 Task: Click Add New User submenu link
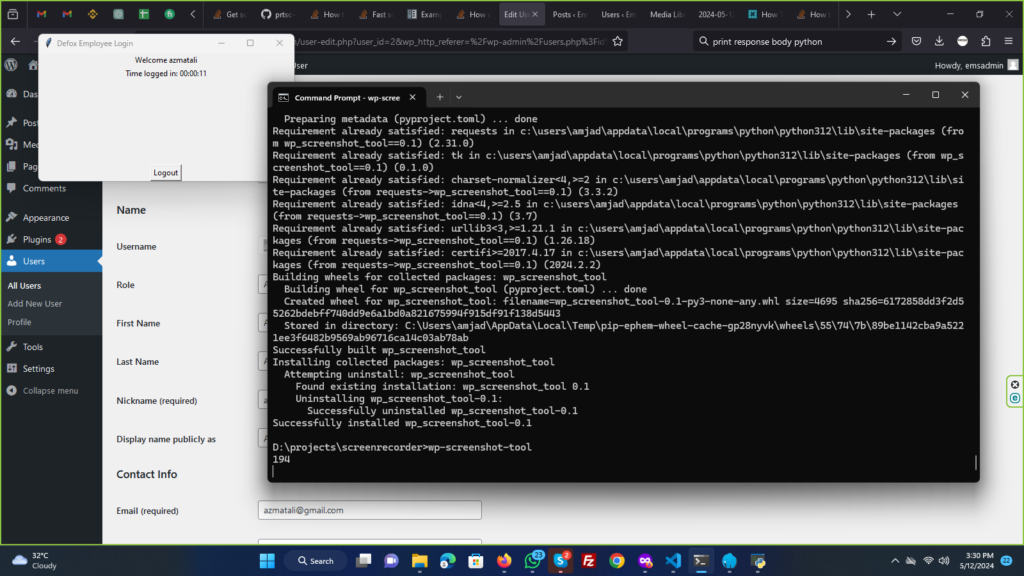click(x=35, y=304)
